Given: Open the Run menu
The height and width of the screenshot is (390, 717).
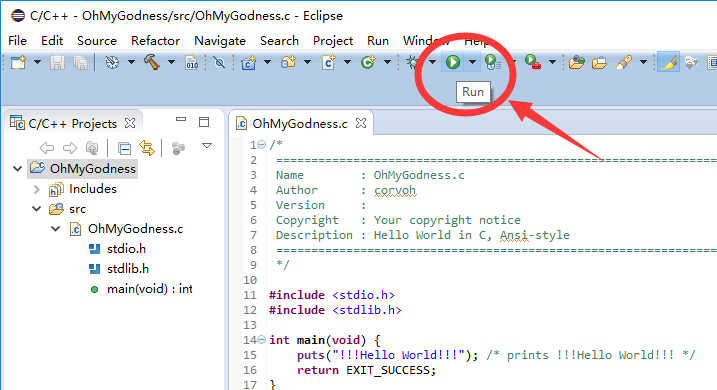Looking at the screenshot, I should tap(378, 41).
